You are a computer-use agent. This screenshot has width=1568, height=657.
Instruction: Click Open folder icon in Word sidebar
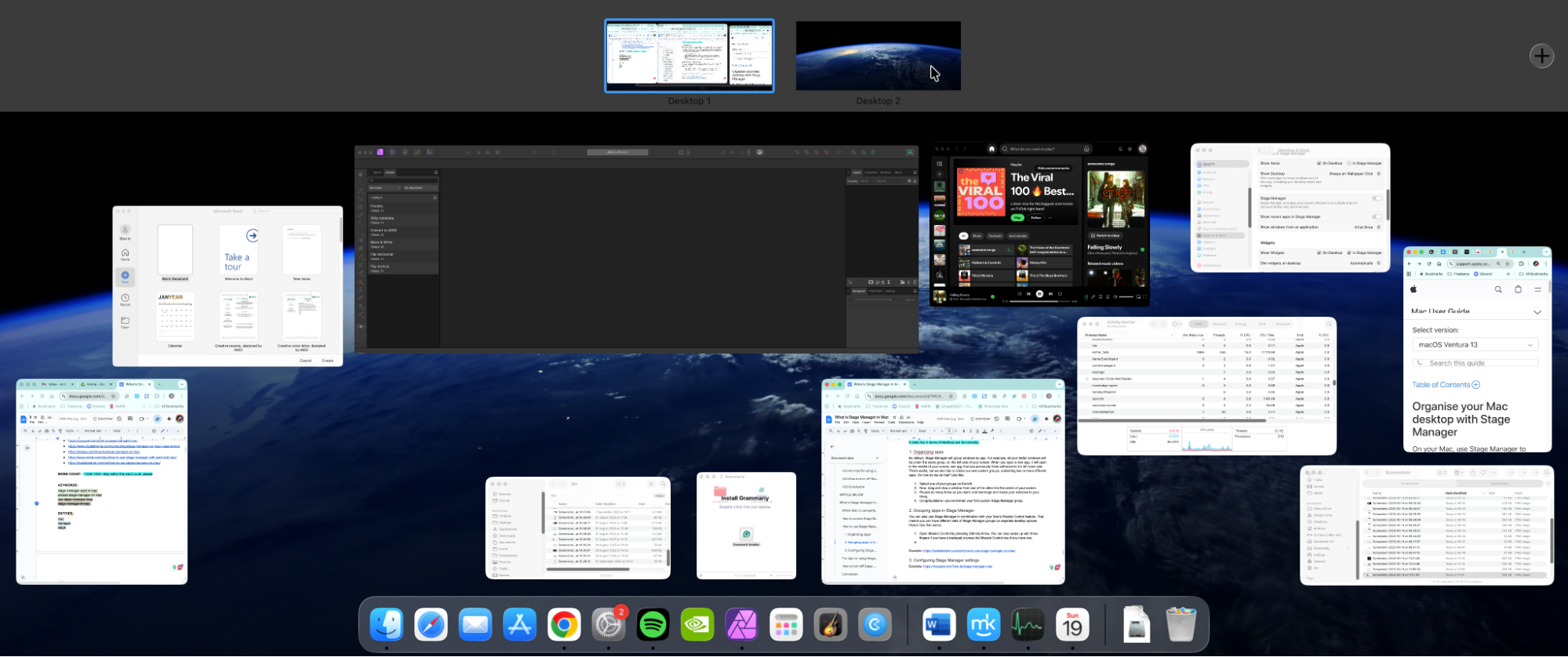[x=125, y=322]
